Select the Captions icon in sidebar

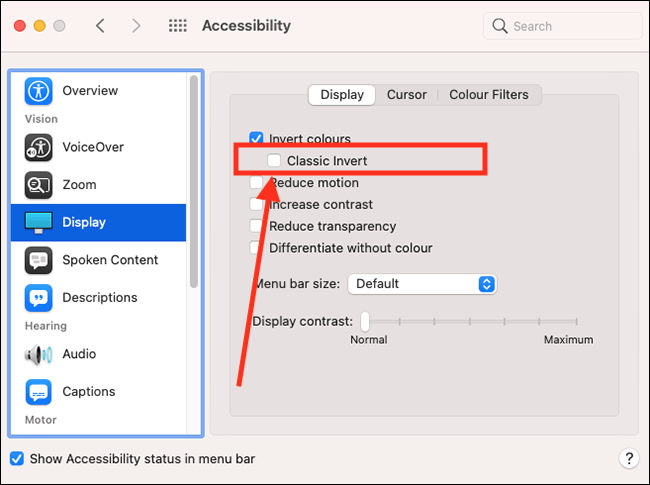coord(38,392)
